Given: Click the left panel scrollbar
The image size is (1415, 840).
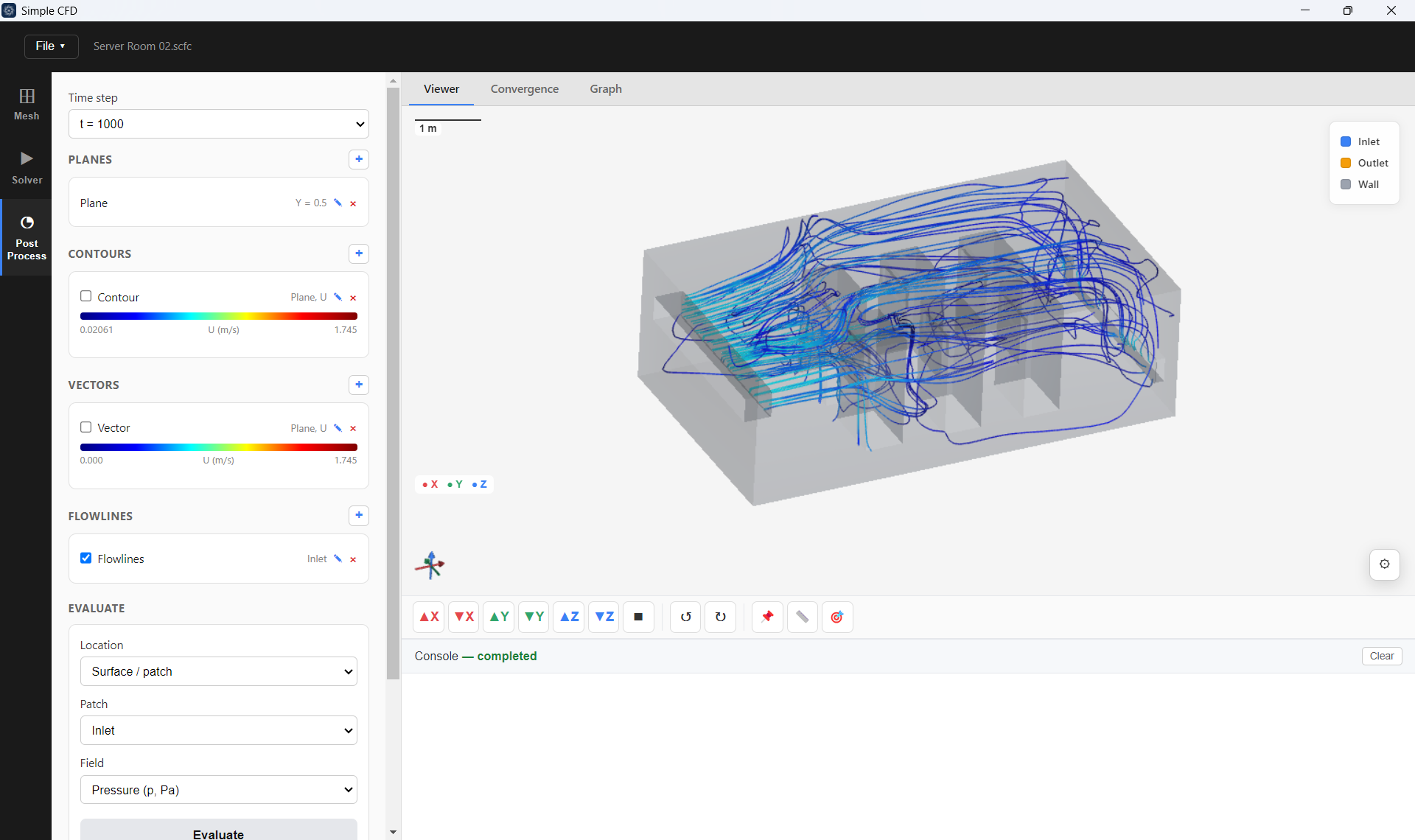Looking at the screenshot, I should tap(393, 383).
